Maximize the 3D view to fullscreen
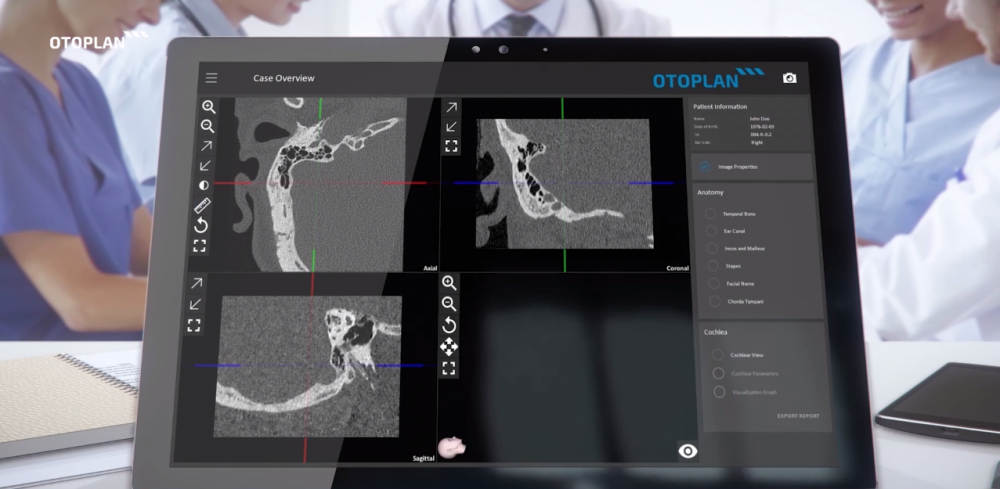Viewport: 1000px width, 489px height. tap(449, 368)
